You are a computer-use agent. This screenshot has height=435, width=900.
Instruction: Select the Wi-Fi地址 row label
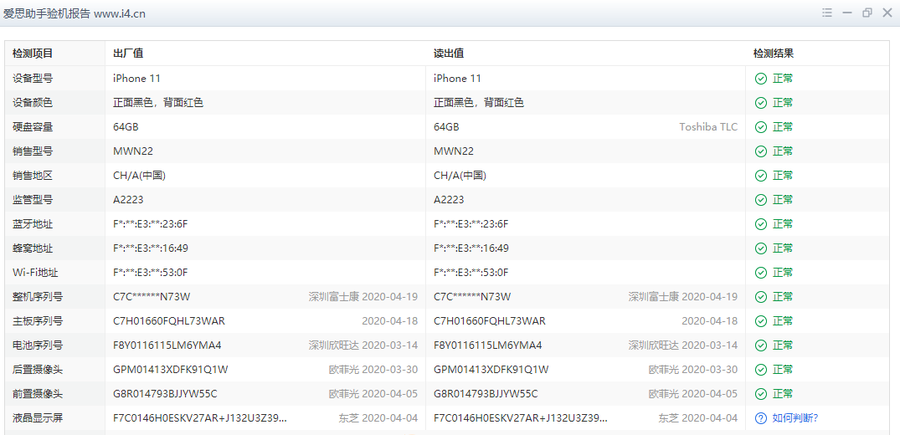(x=33, y=273)
